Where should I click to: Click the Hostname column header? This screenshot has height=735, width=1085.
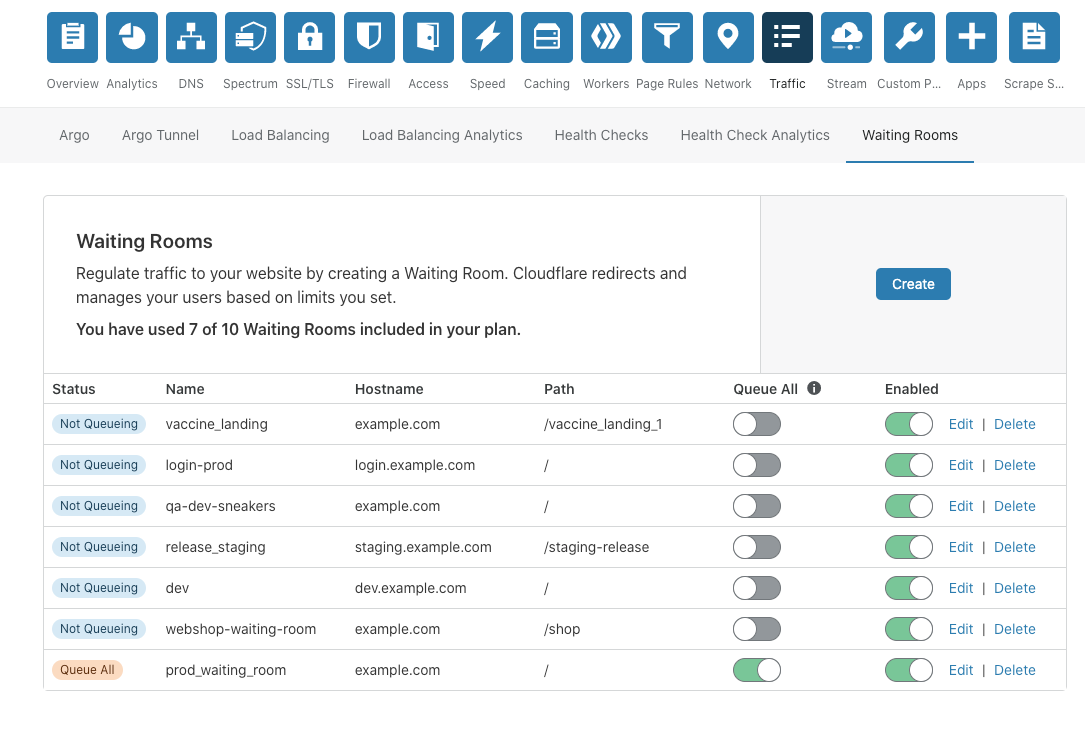point(389,389)
